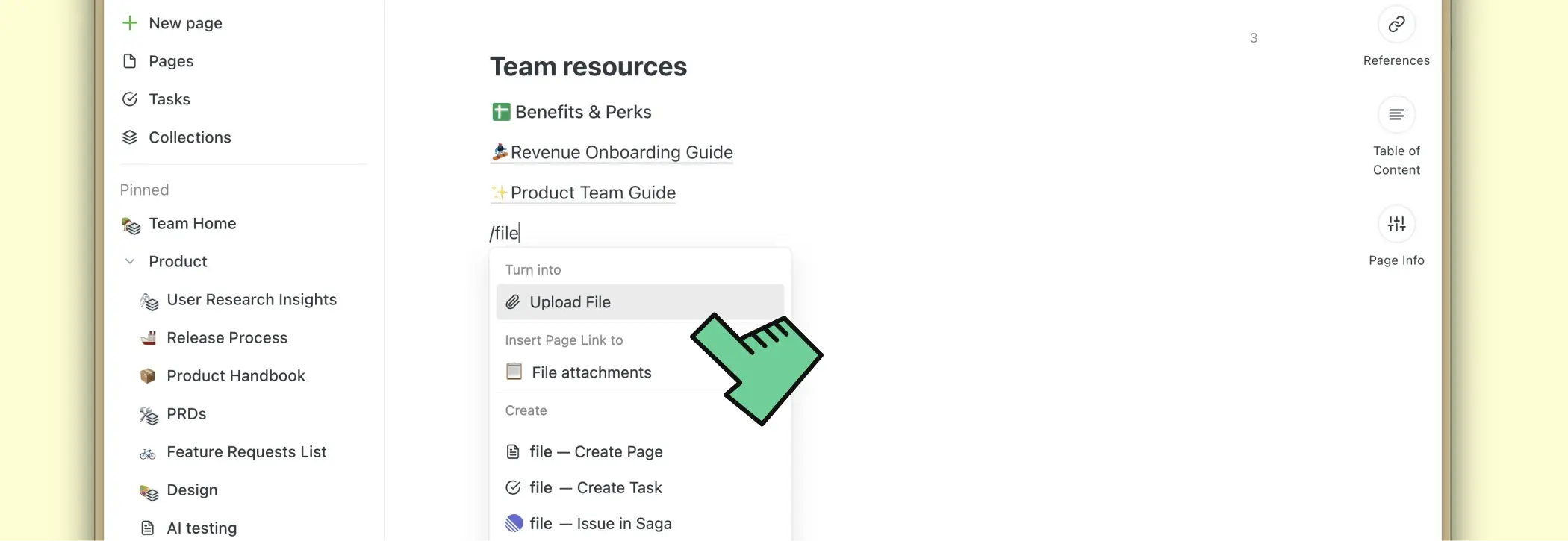Choose file — Create Task option
1568x541 pixels.
pyautogui.click(x=596, y=487)
